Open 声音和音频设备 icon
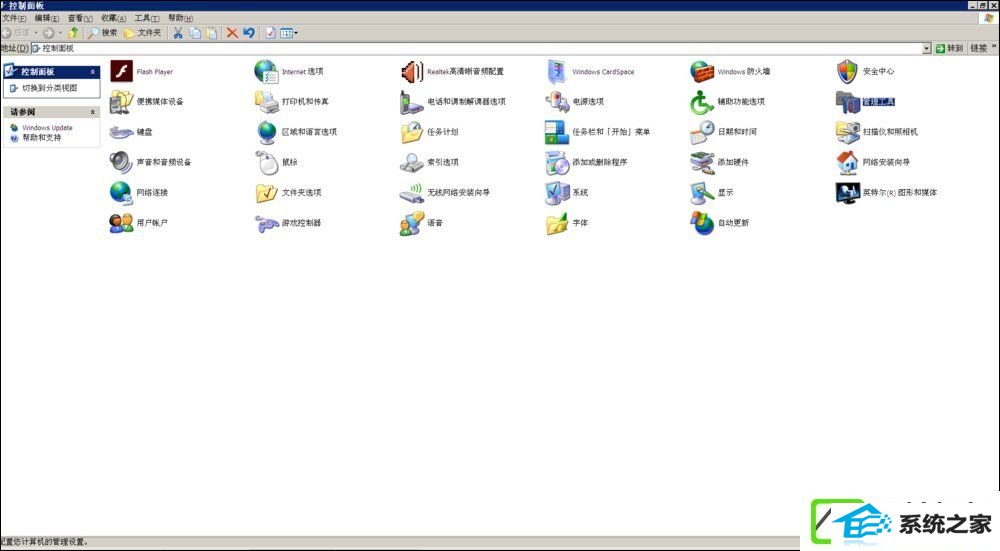1000x551 pixels. 121,162
